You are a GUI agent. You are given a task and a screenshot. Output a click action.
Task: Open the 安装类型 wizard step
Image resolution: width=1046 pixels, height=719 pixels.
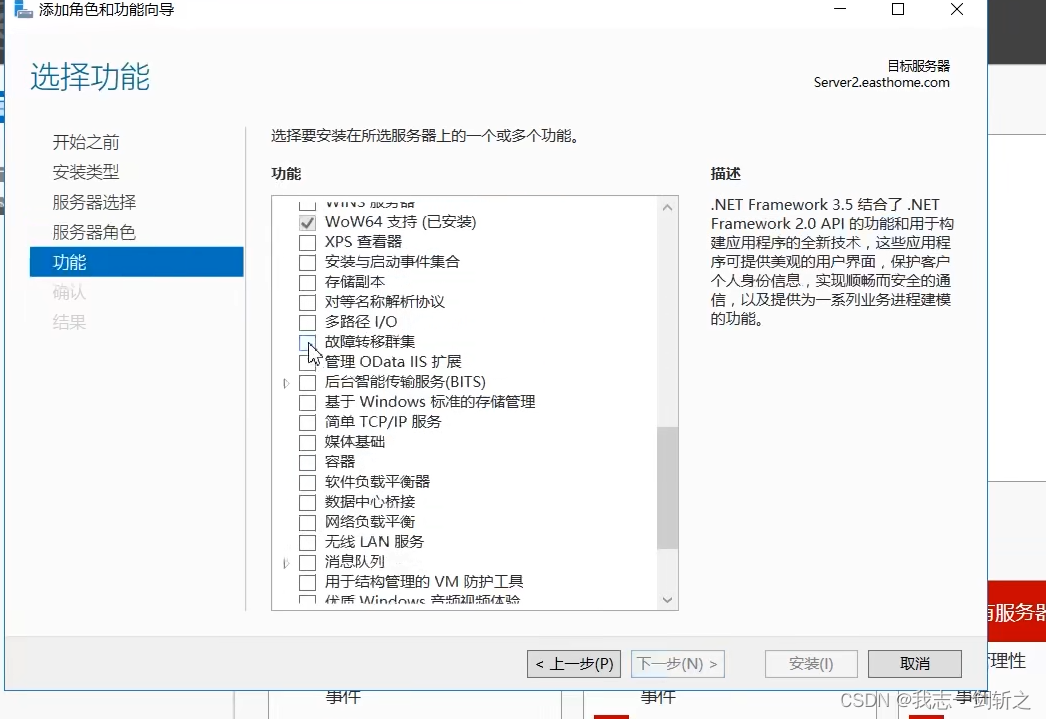click(x=86, y=172)
